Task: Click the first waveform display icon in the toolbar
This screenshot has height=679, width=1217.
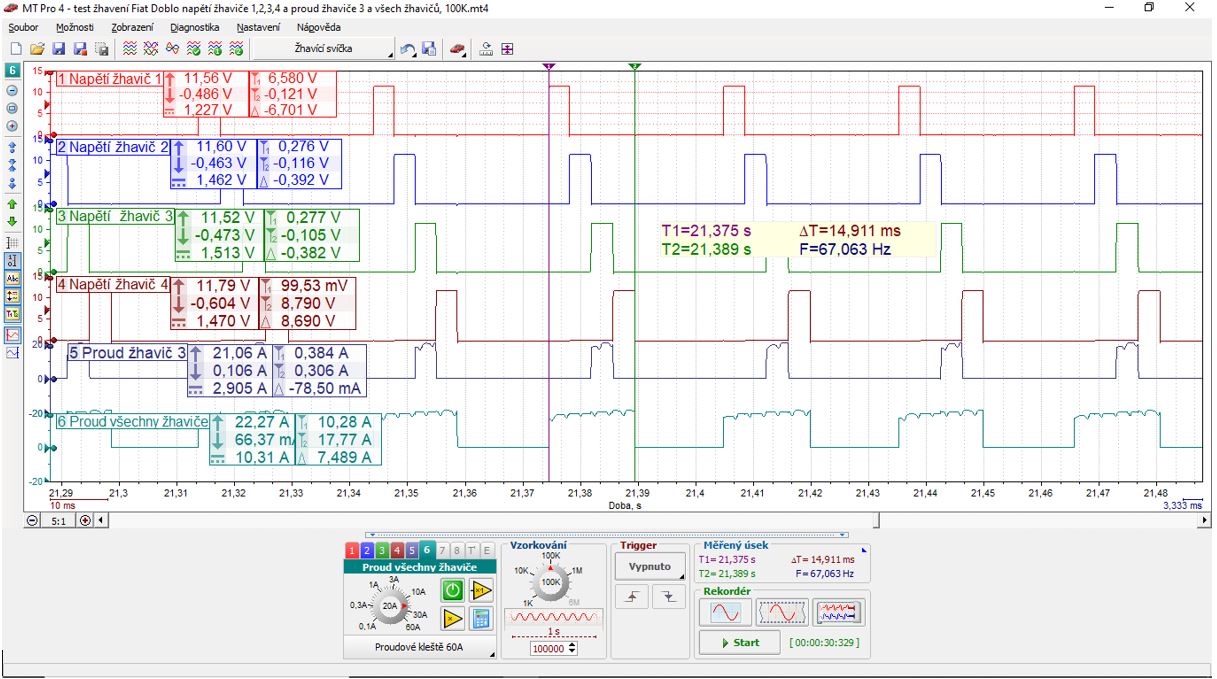Action: (130, 48)
